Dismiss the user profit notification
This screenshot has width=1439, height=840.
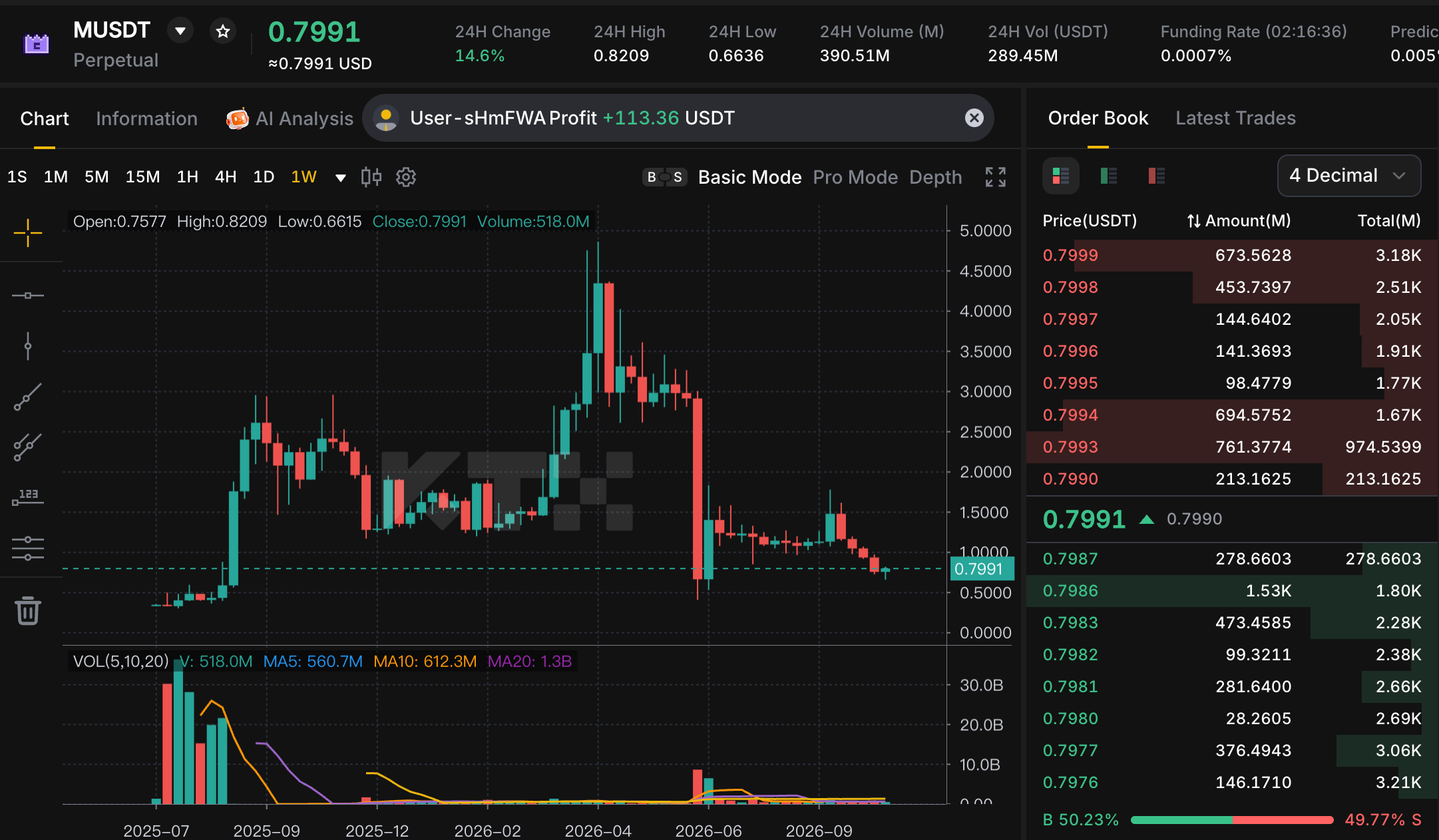pos(974,118)
